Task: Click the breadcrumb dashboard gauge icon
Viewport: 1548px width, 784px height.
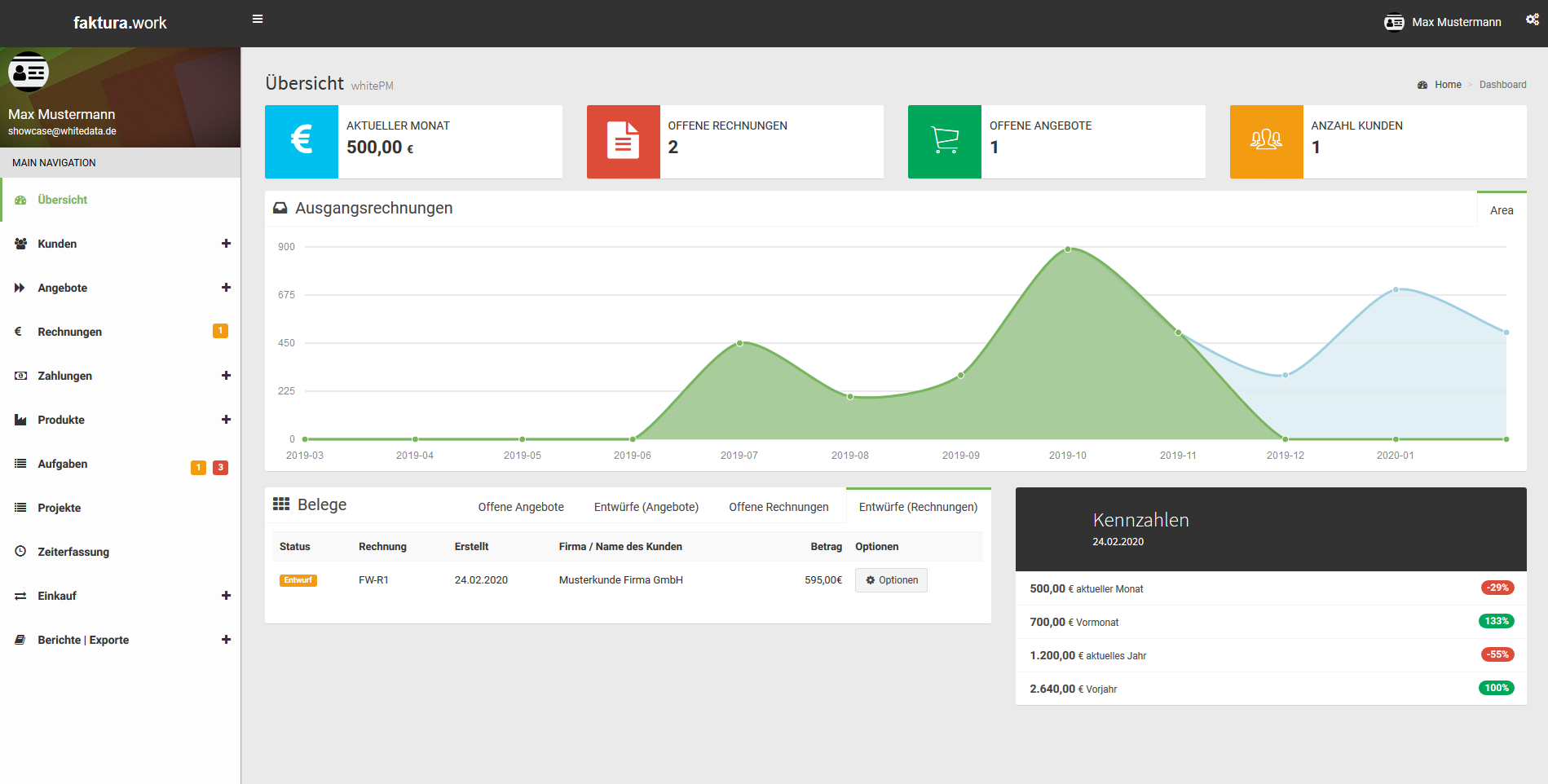Action: (1422, 85)
